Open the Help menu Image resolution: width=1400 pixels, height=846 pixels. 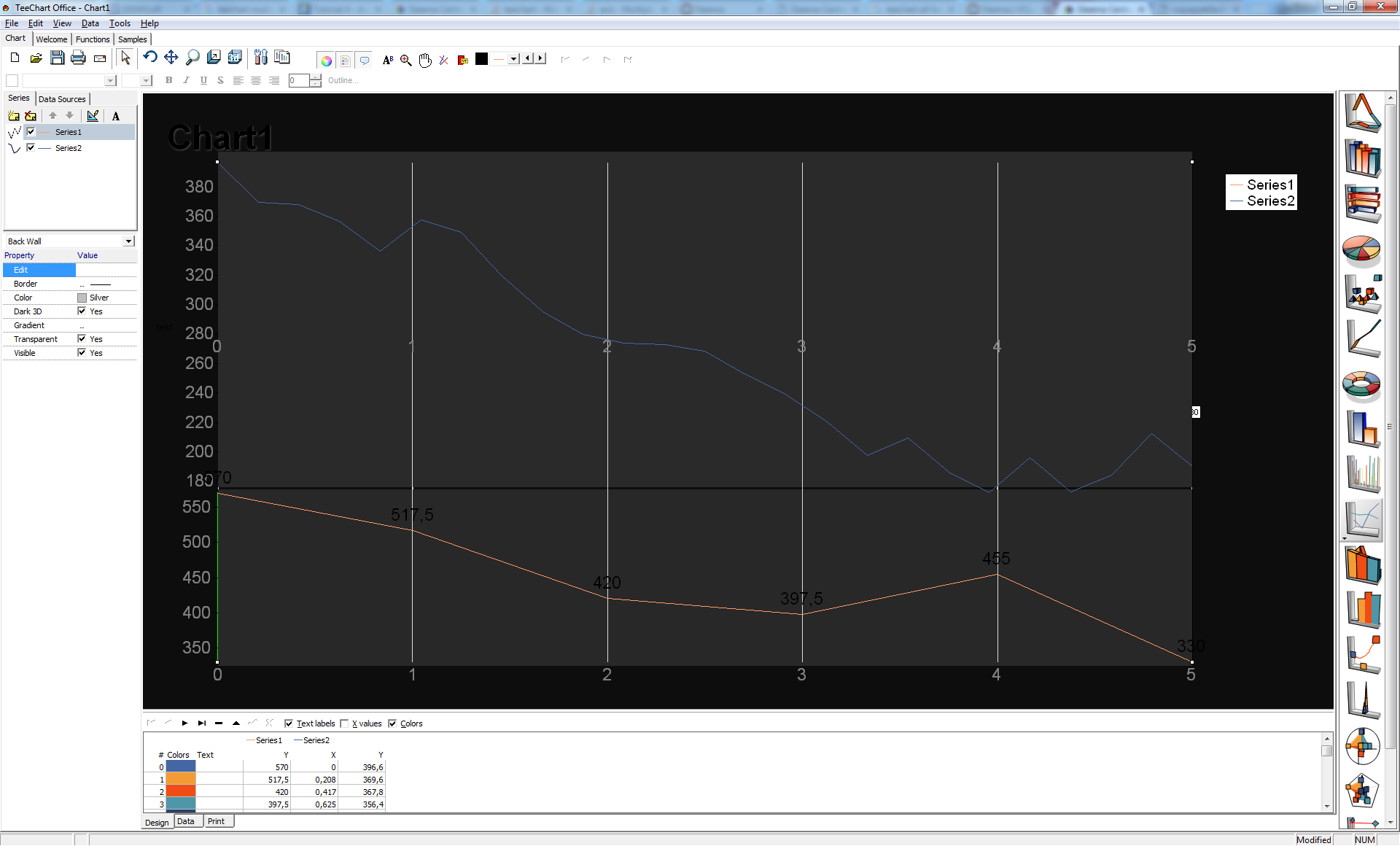click(x=149, y=23)
